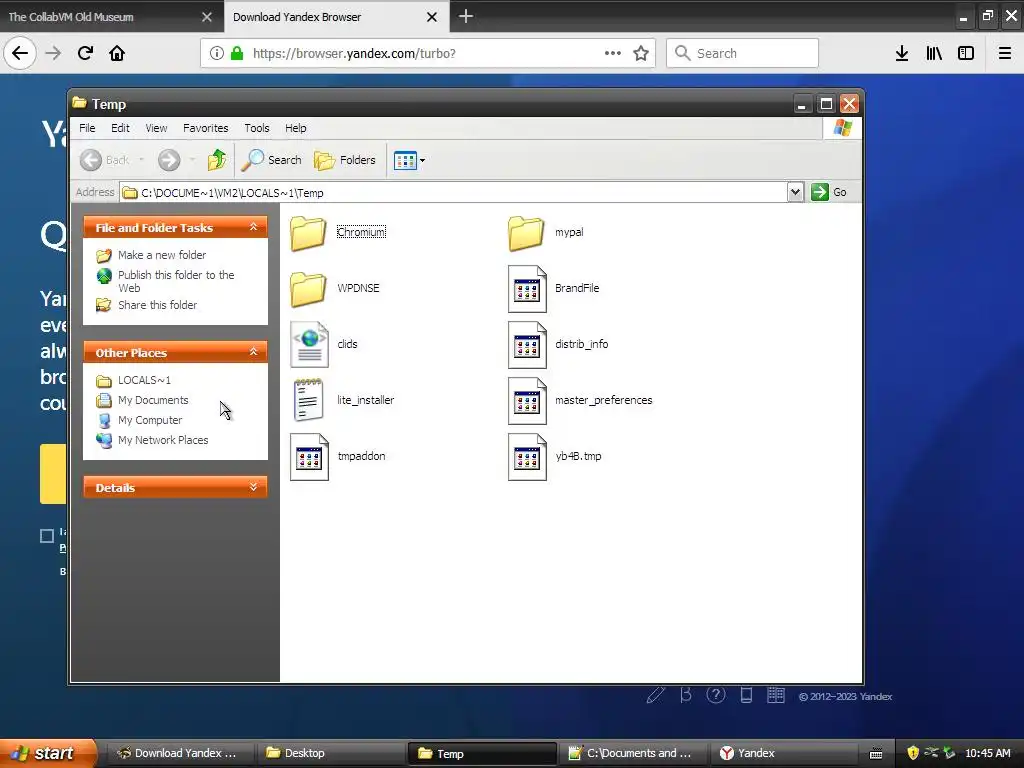Open My Network Places link
Screen dimensions: 1024x768
[x=152, y=440]
